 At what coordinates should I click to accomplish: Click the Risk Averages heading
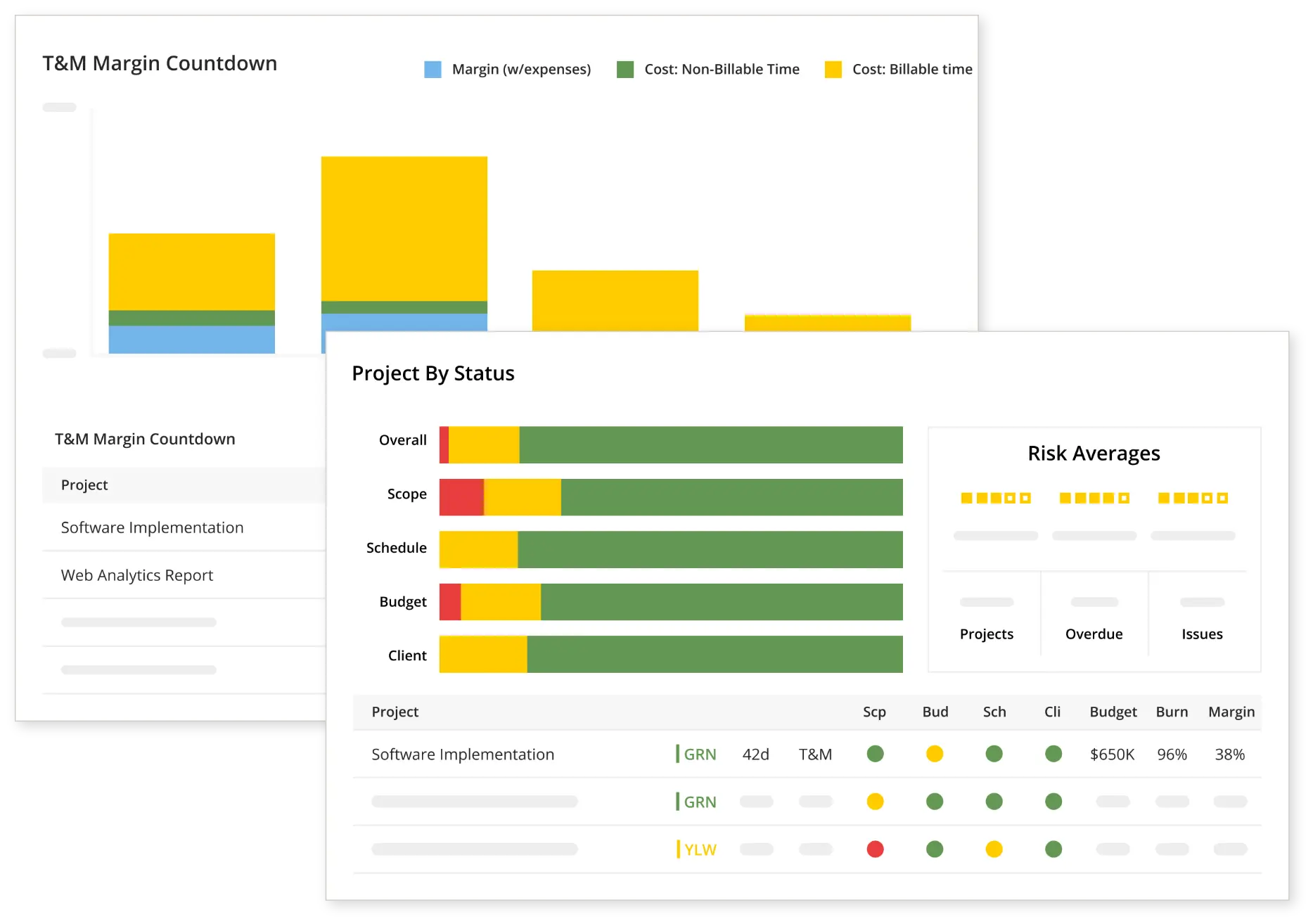click(1094, 454)
